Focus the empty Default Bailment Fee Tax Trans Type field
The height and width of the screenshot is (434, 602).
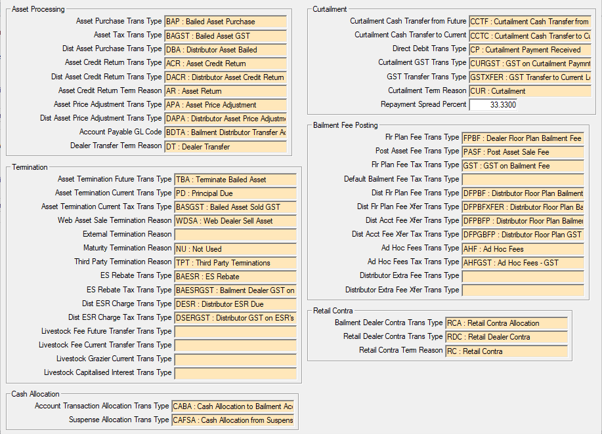coord(523,179)
